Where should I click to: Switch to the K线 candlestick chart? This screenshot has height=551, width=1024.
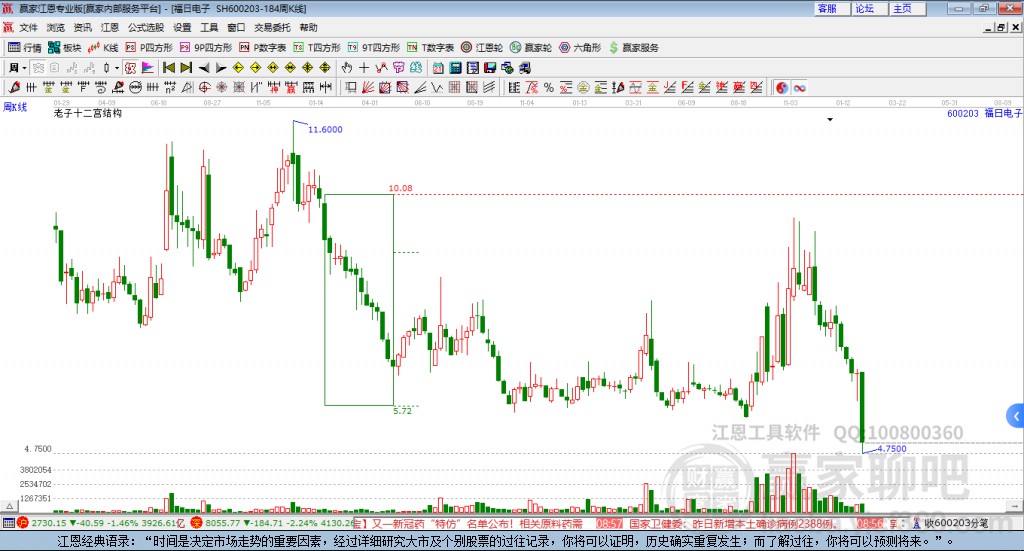click(103, 48)
